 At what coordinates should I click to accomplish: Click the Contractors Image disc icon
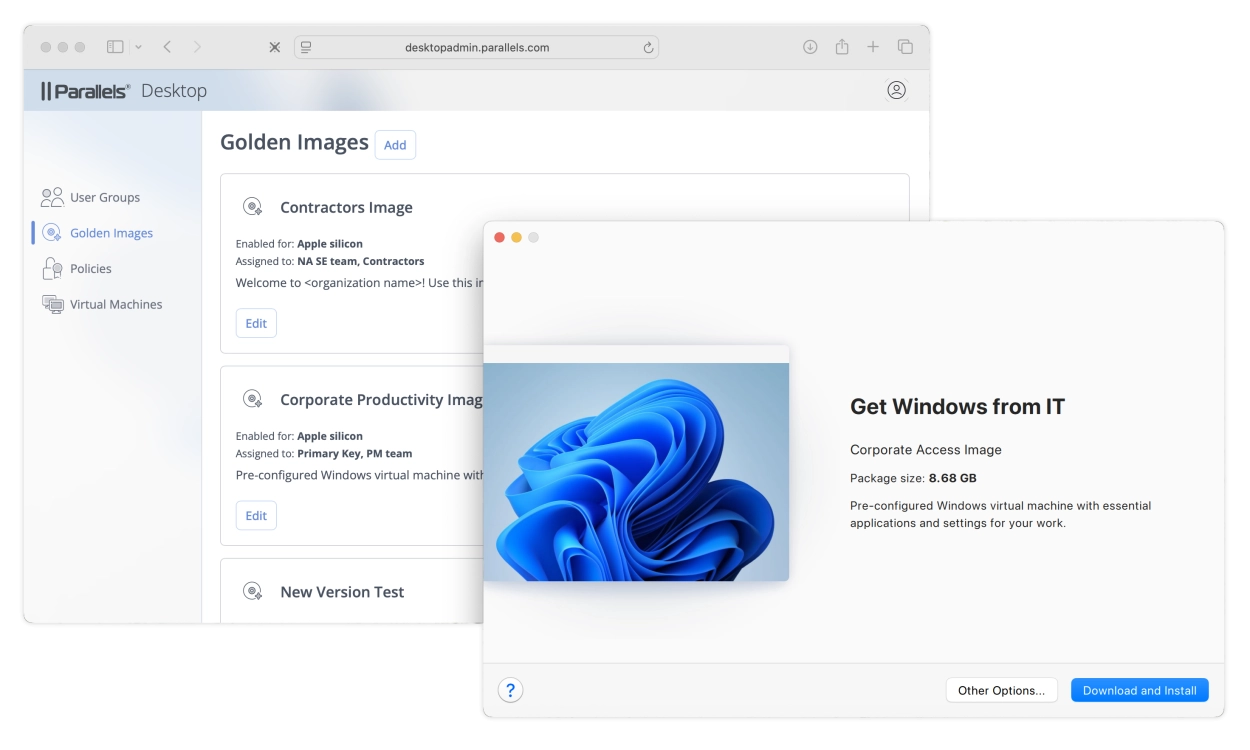(x=253, y=207)
